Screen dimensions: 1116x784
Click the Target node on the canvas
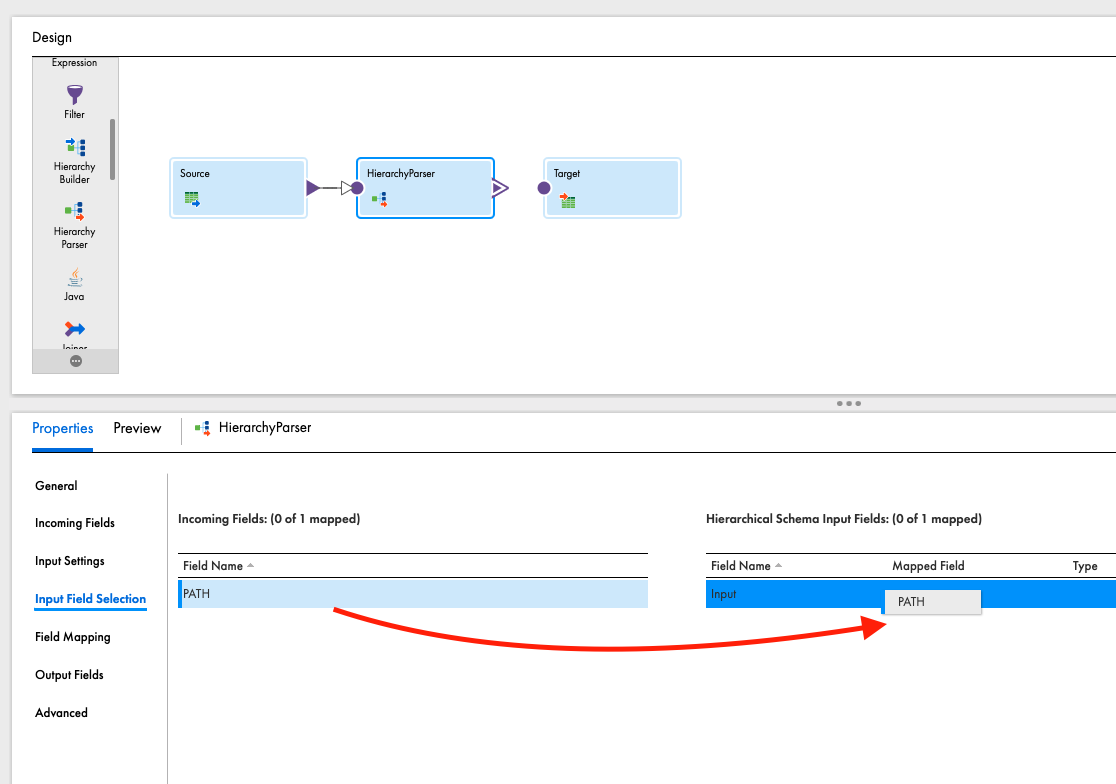[612, 188]
